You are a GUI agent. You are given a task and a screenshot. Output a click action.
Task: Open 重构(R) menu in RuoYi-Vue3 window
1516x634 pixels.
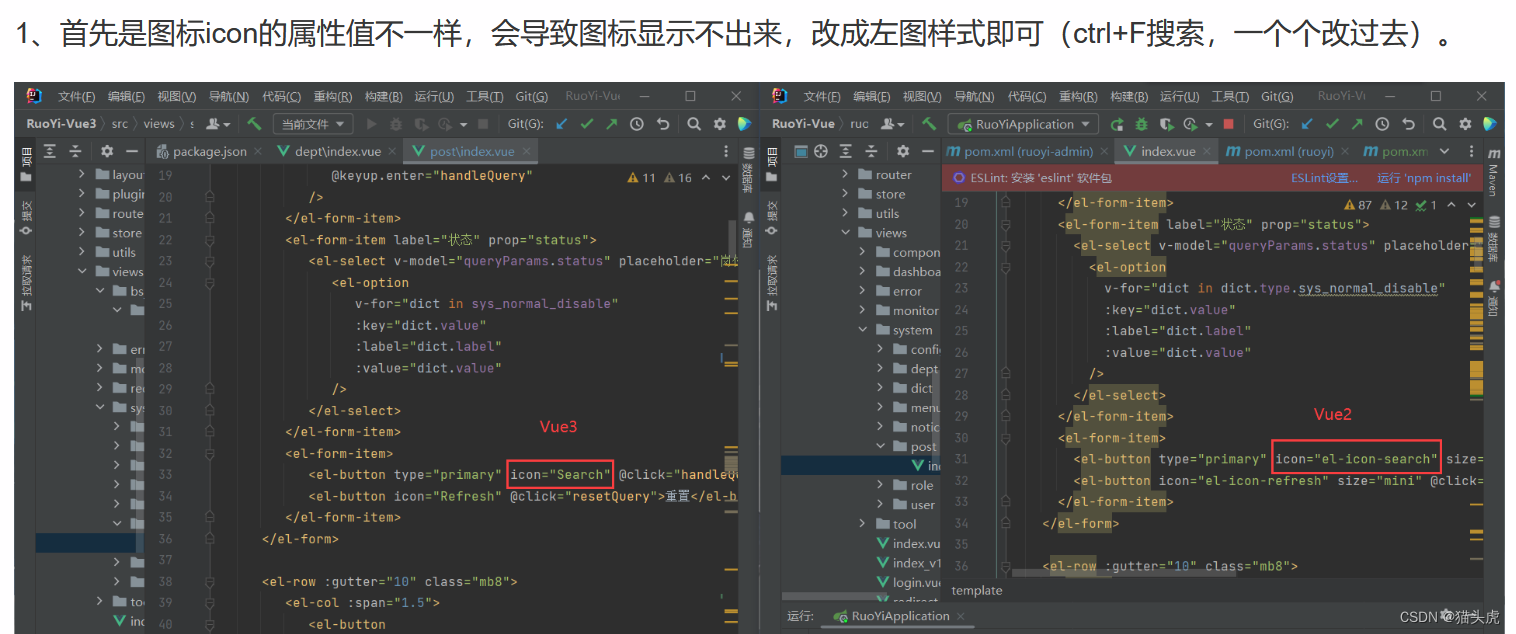tap(332, 97)
